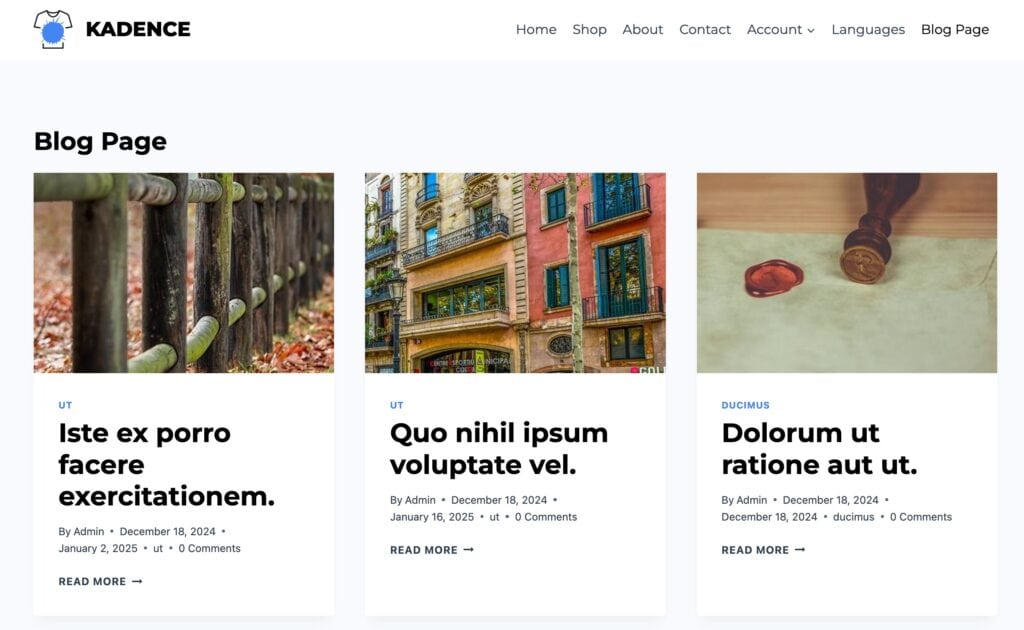The image size is (1024, 630).
Task: Select Languages in navigation menu
Action: point(868,30)
